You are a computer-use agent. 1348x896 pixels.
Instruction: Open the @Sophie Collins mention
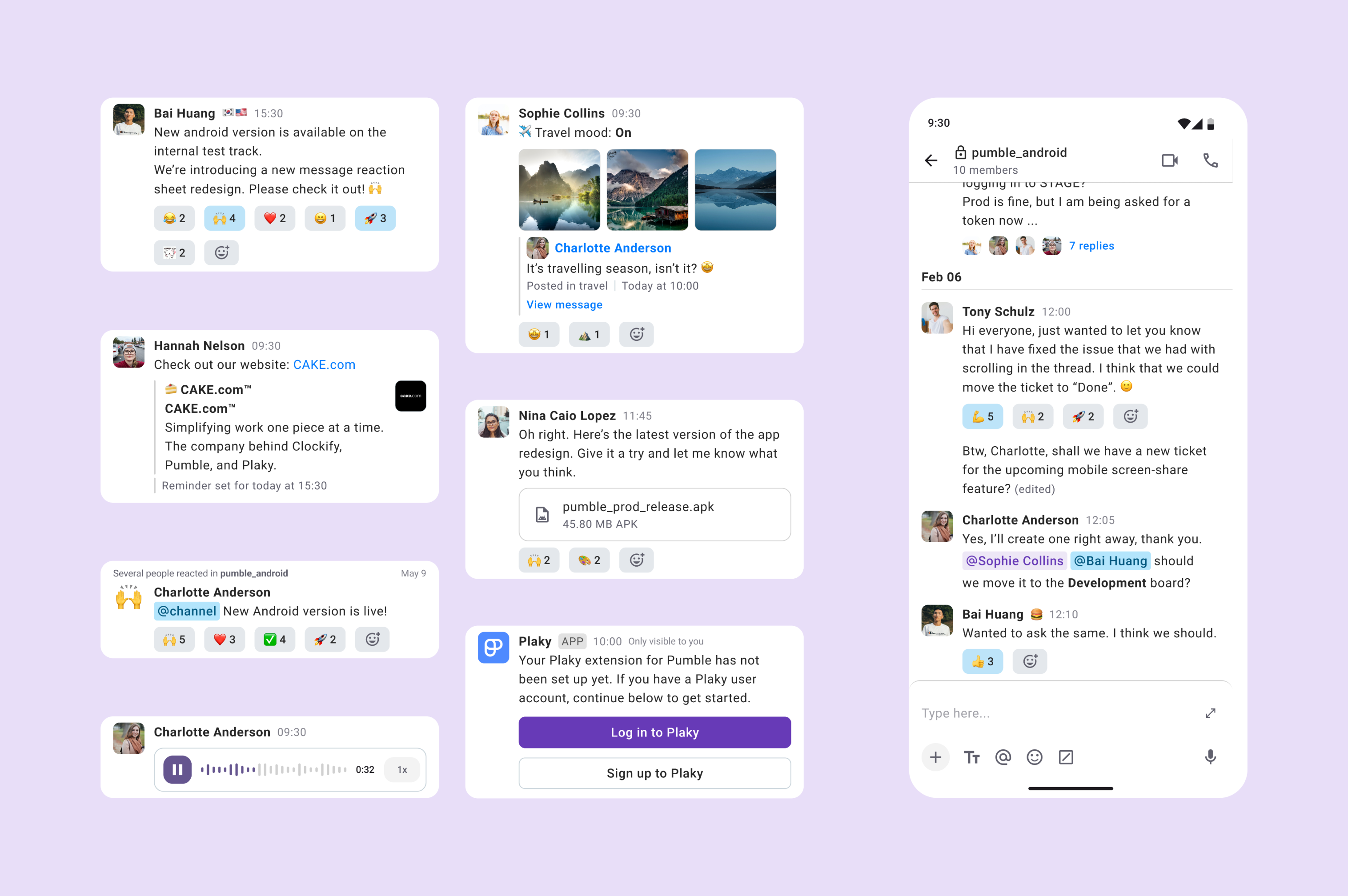1014,560
